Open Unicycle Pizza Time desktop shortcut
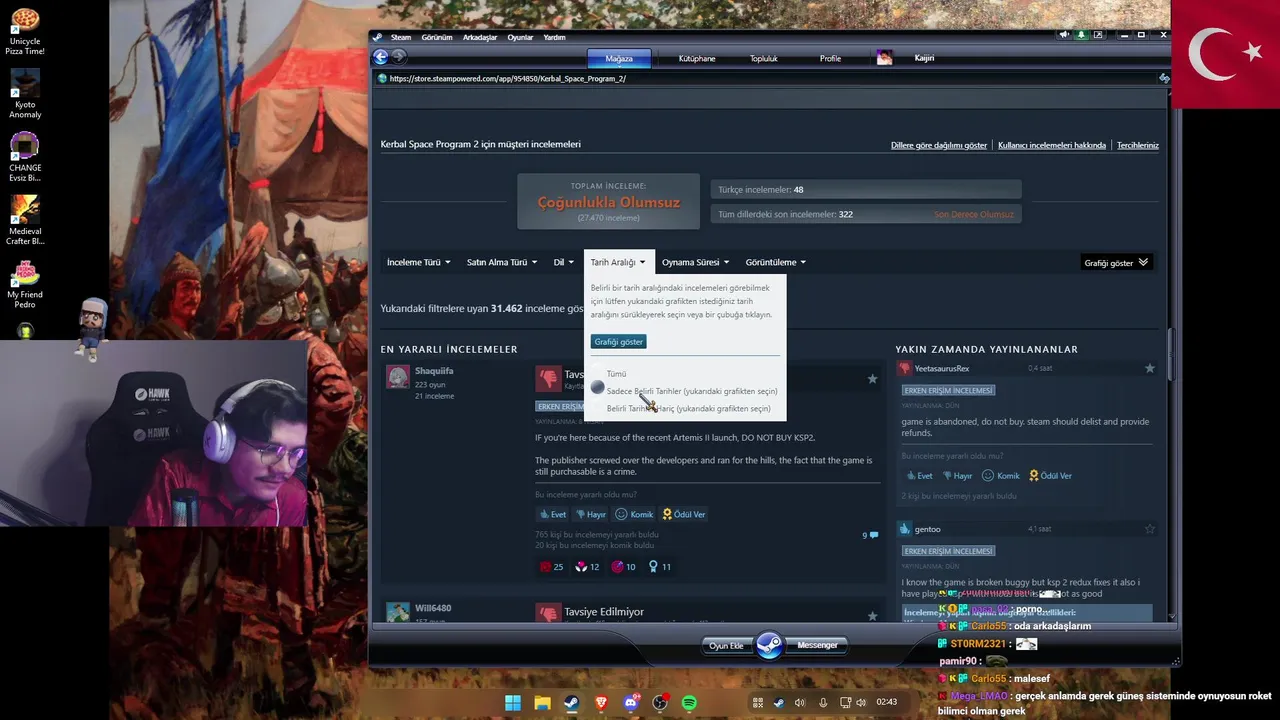This screenshot has height=720, width=1280. point(25,31)
